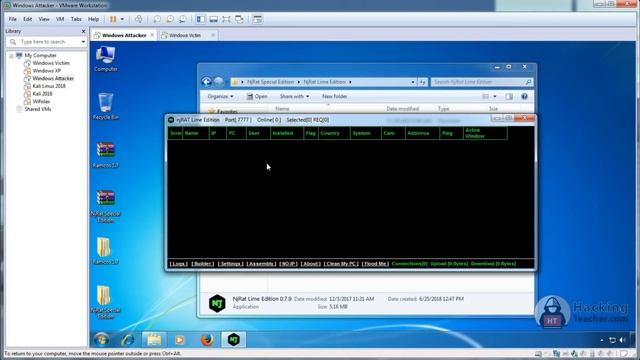
Task: Select Wifislax in the library tree
Action: coord(41,101)
